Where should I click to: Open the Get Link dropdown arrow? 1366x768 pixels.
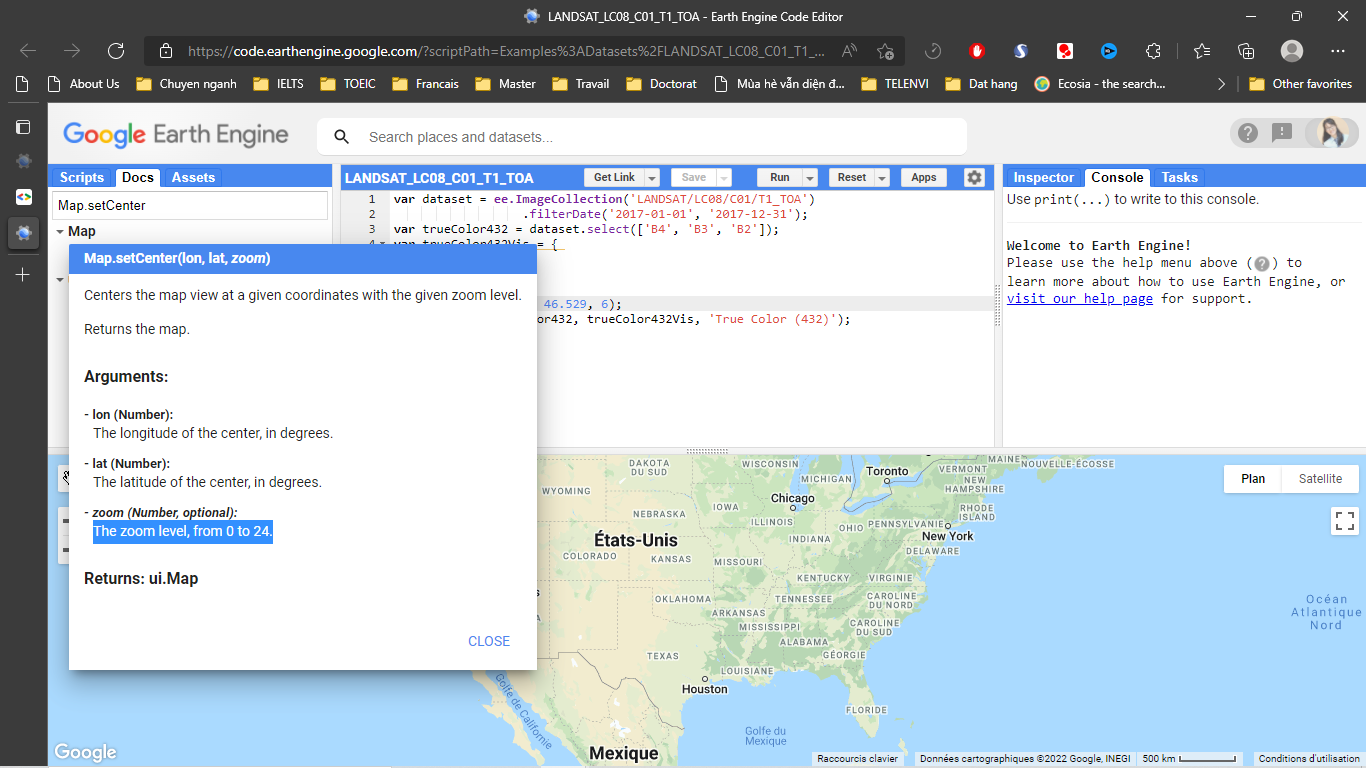652,178
